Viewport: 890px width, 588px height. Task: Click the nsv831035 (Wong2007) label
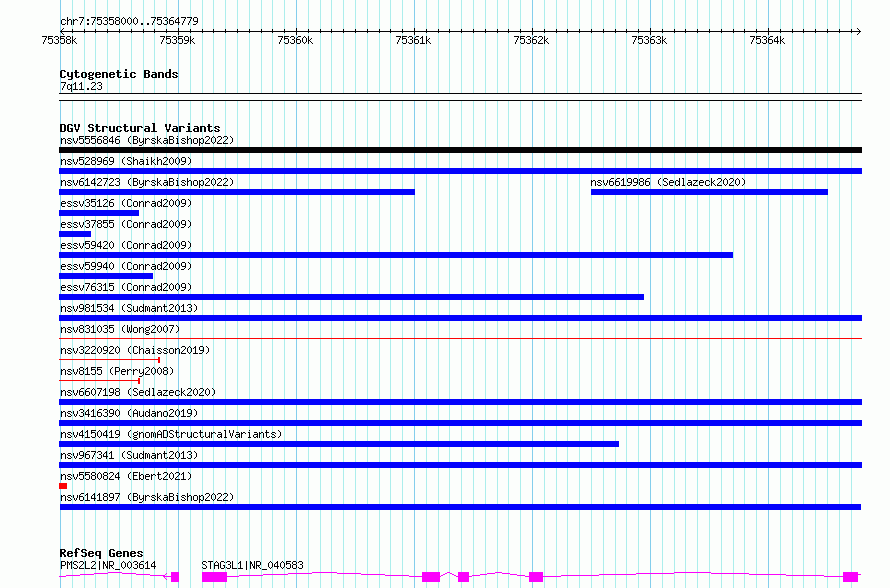pos(120,329)
